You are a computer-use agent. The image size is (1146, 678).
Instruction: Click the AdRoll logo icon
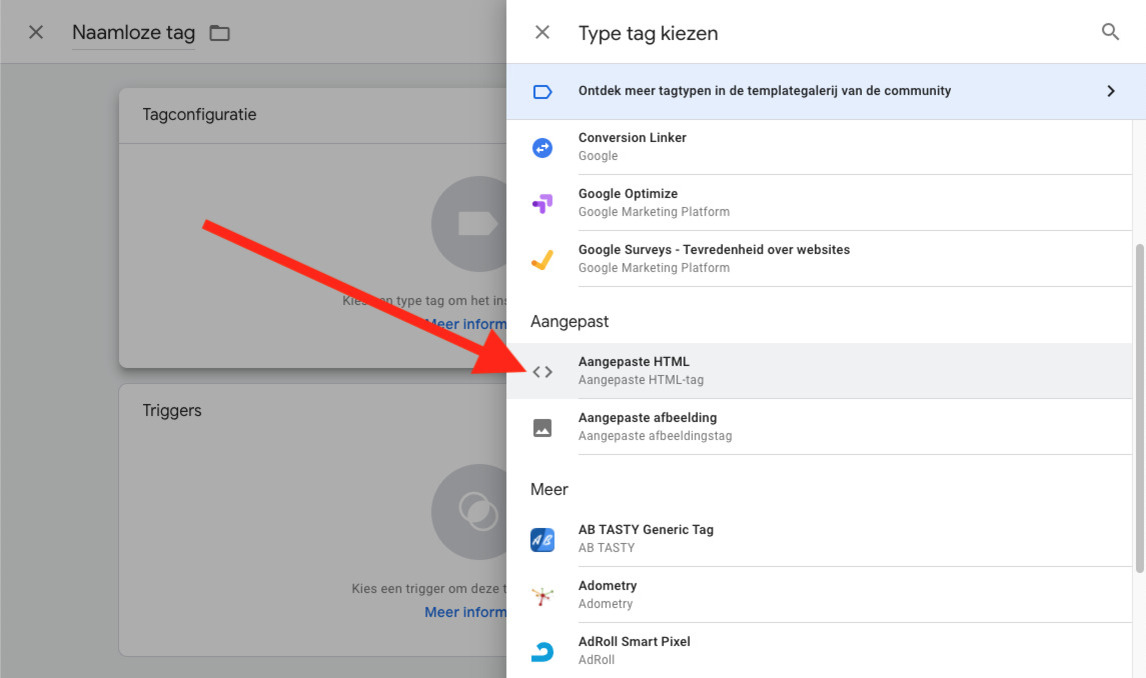coord(542,652)
